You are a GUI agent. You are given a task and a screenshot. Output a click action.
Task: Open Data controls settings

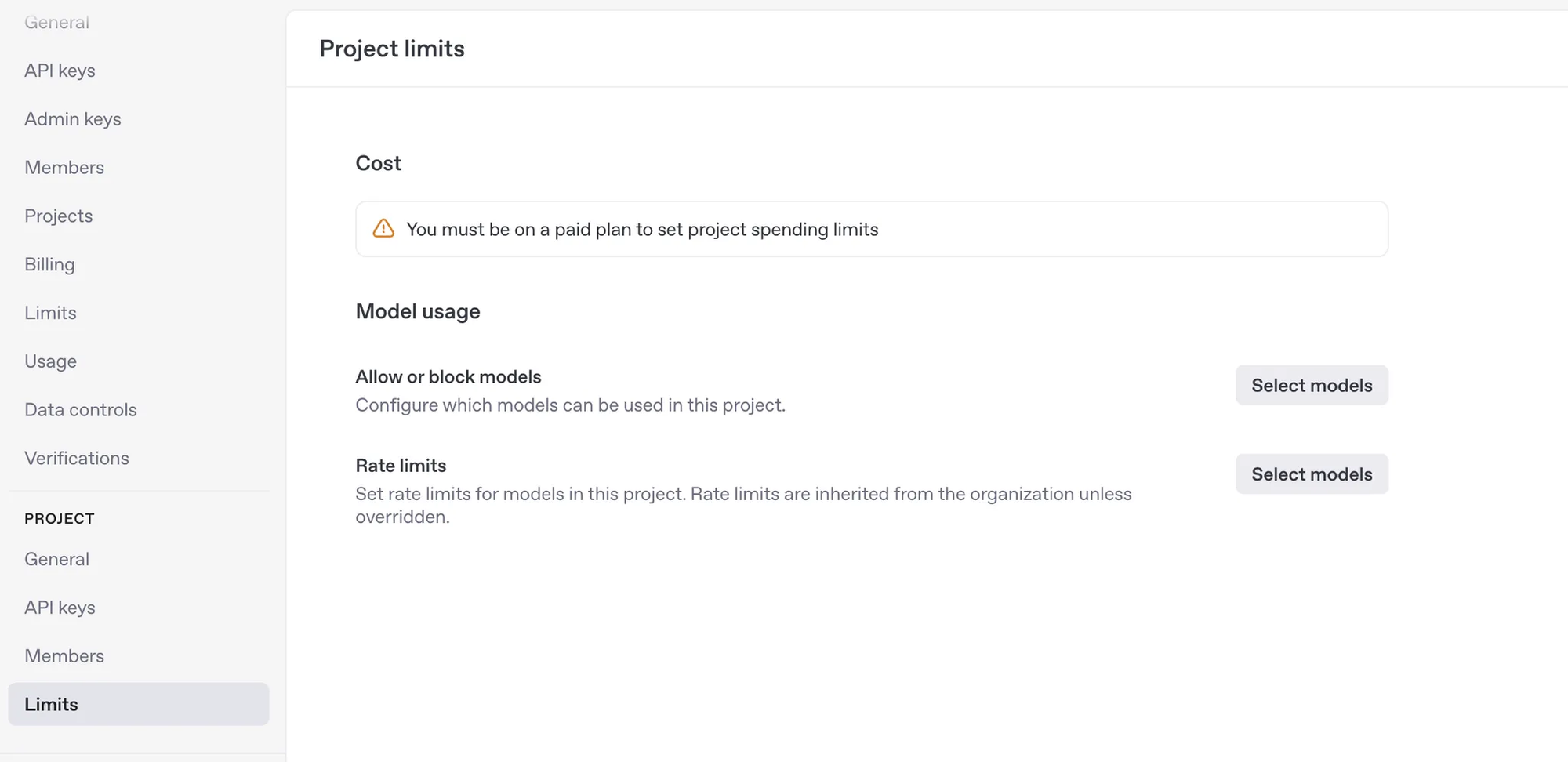click(x=80, y=410)
